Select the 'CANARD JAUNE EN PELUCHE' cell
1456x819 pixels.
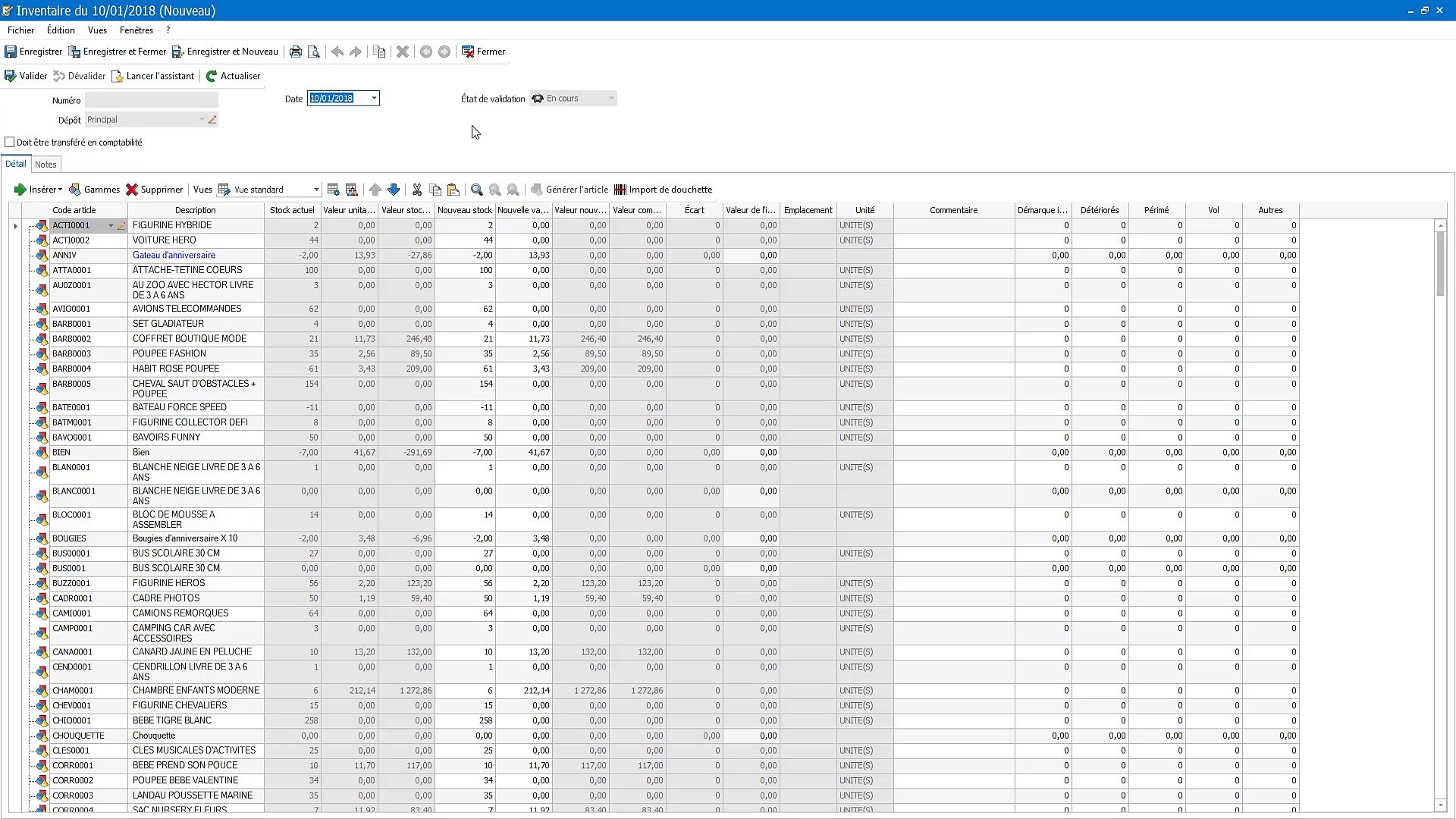pyautogui.click(x=196, y=652)
